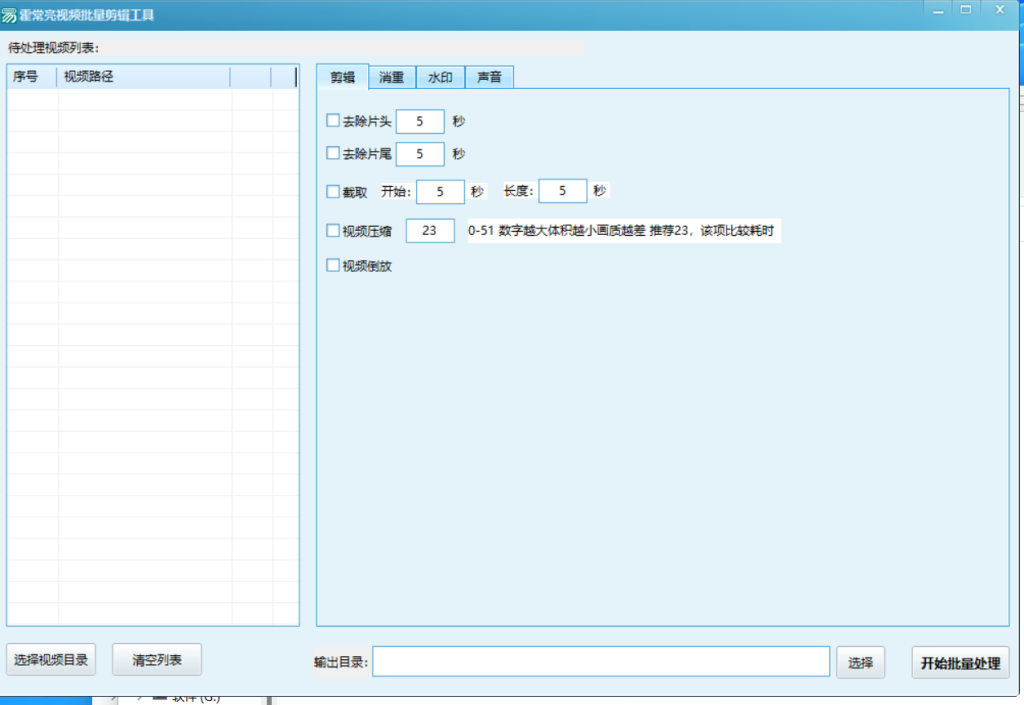Image resolution: width=1024 pixels, height=705 pixels.
Task: Click 选择 button beside output directory
Action: coord(860,662)
